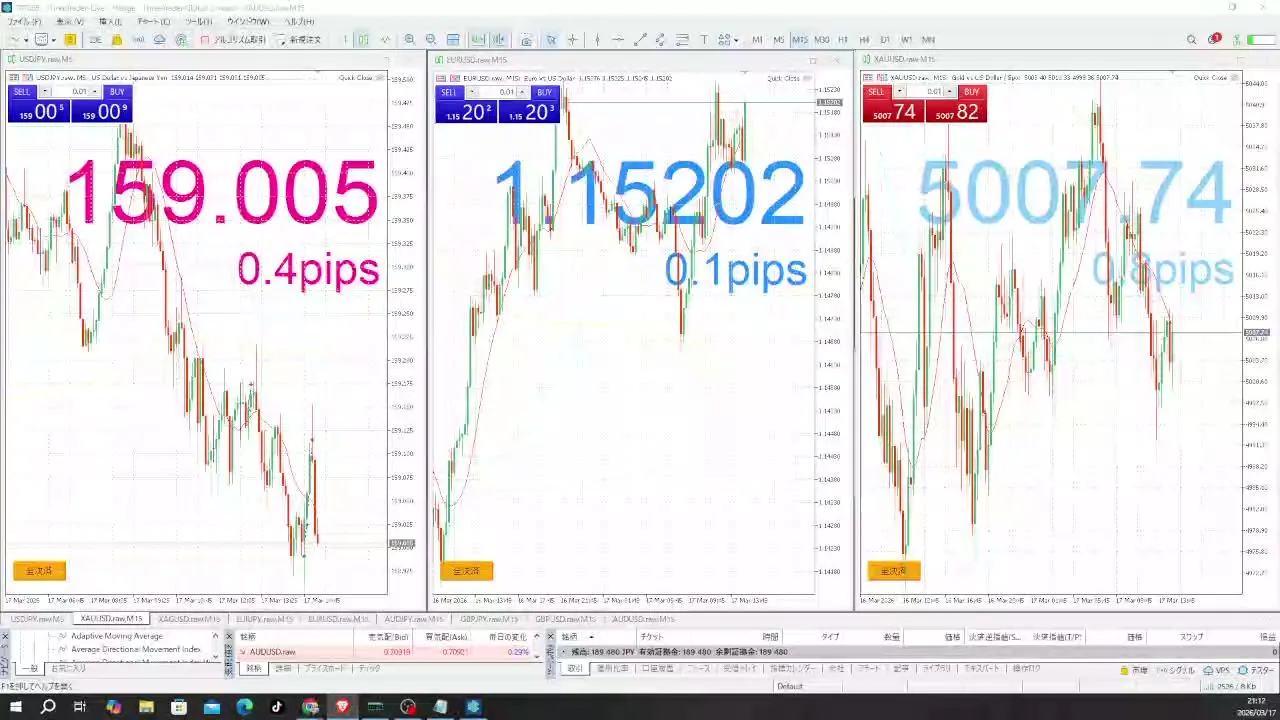Open the お気に入り tab in Navigator
1280x720 pixels.
coord(68,668)
